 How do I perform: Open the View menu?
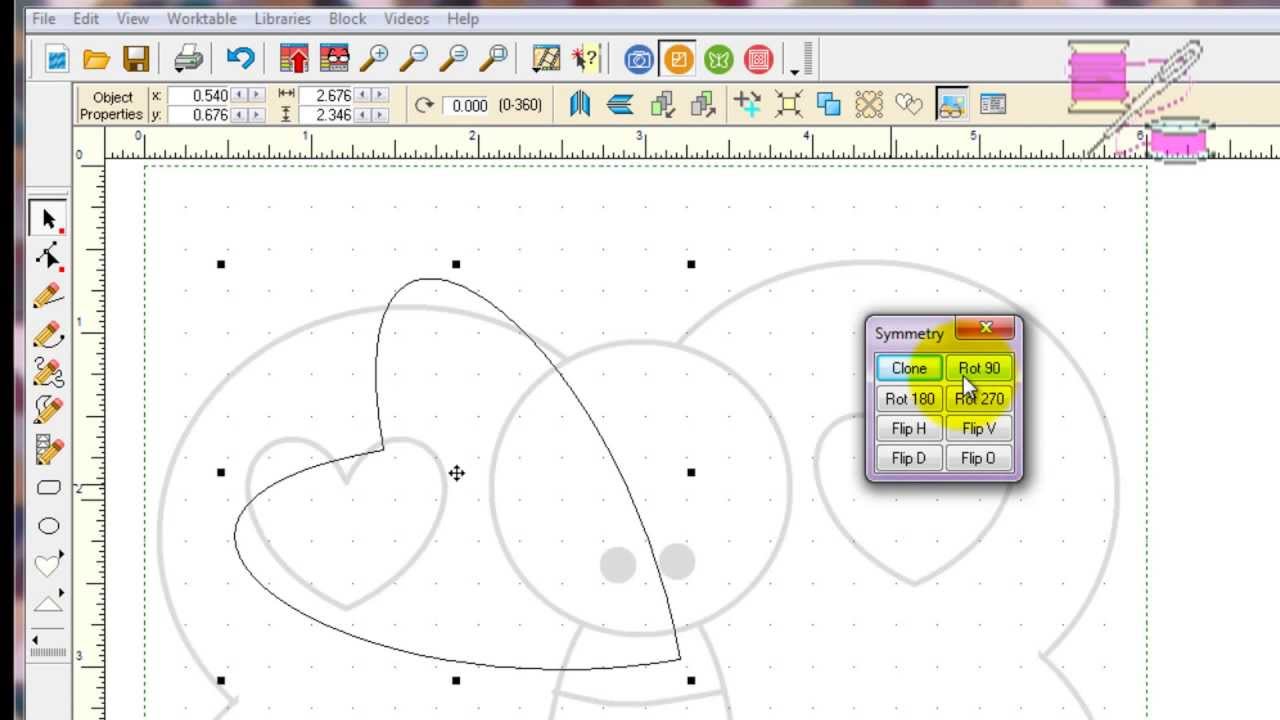coord(133,19)
